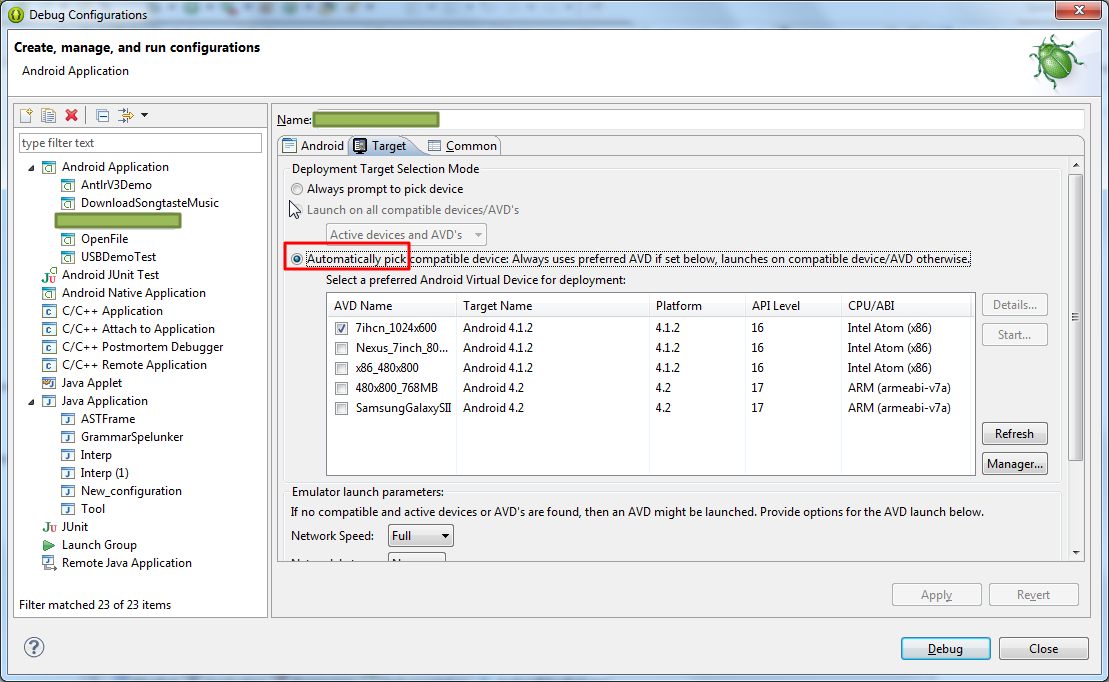Click icon beside OpenFile configuration

pyautogui.click(x=68, y=239)
